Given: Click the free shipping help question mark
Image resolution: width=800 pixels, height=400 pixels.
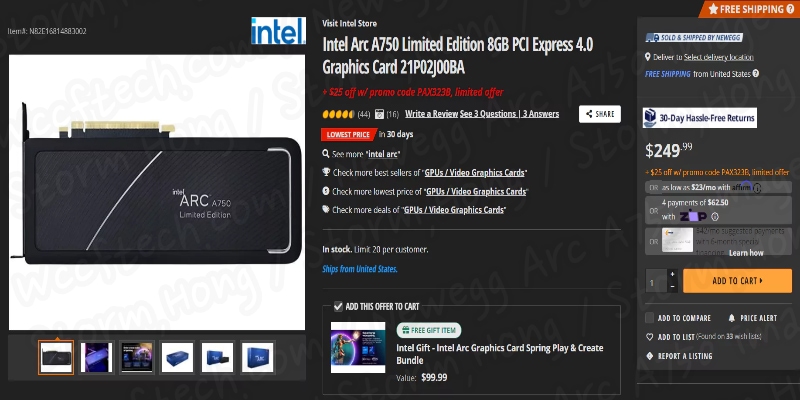Looking at the screenshot, I should point(756,73).
